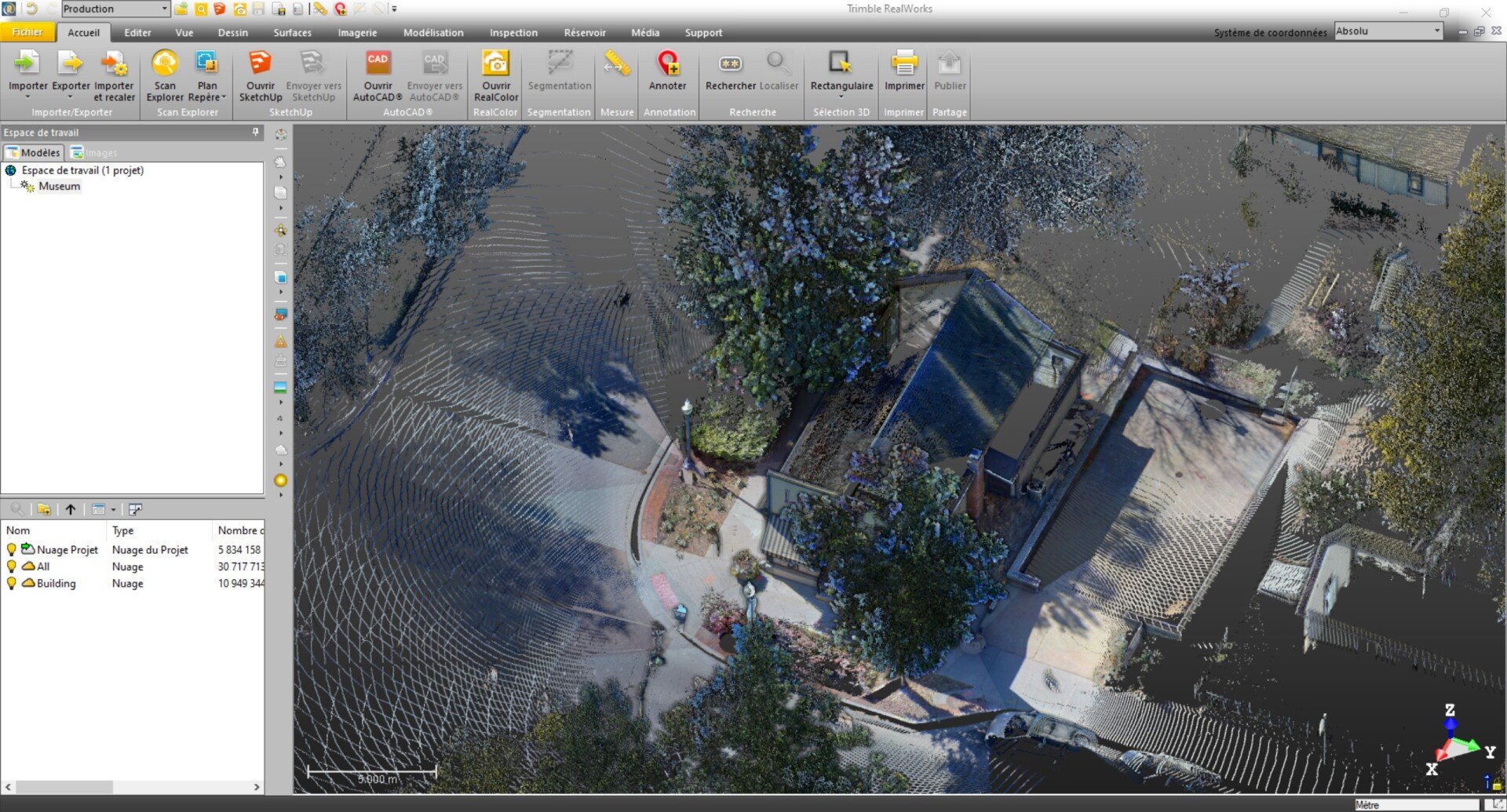Screen dimensions: 1507x812
Task: Open the RealColor tool
Action: tap(495, 64)
